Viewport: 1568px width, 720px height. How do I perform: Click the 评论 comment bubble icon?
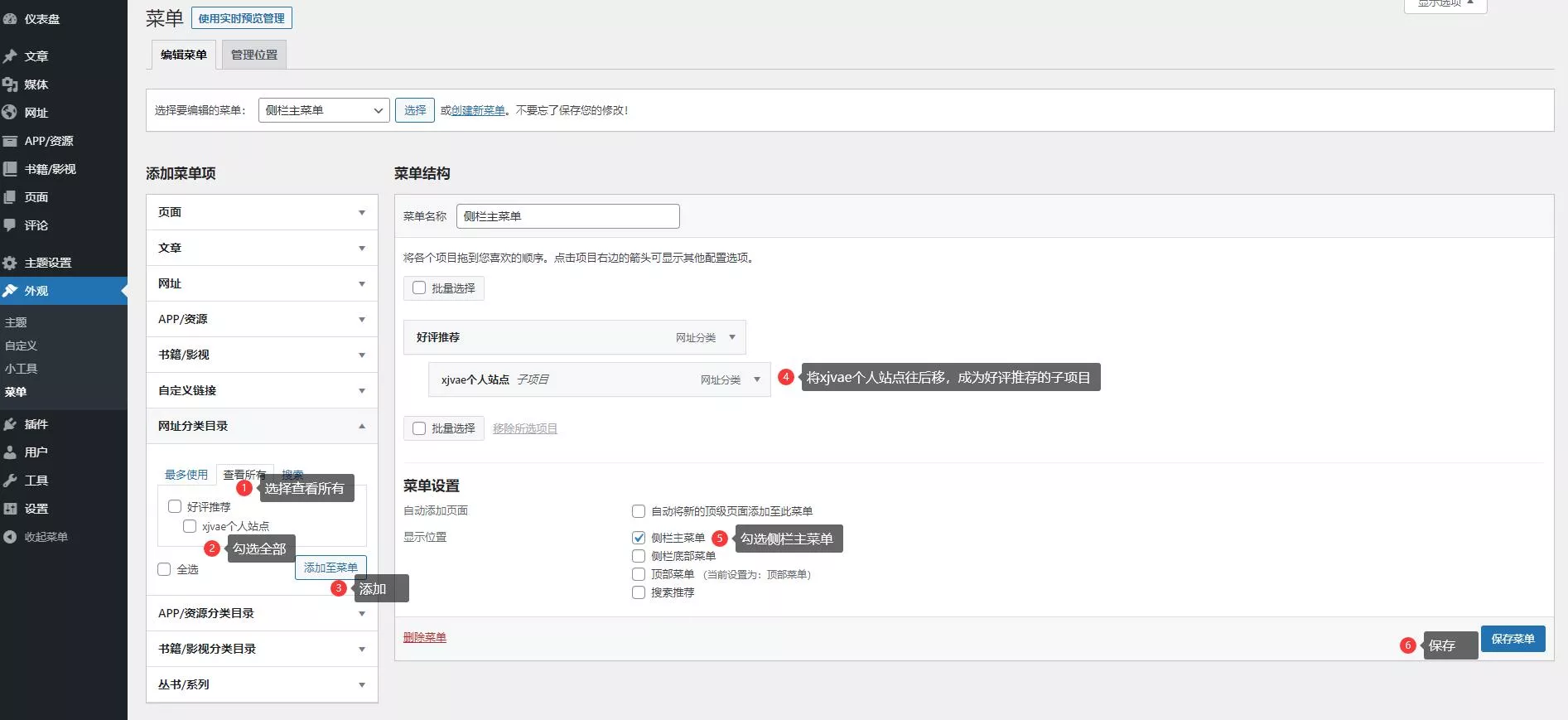point(10,225)
